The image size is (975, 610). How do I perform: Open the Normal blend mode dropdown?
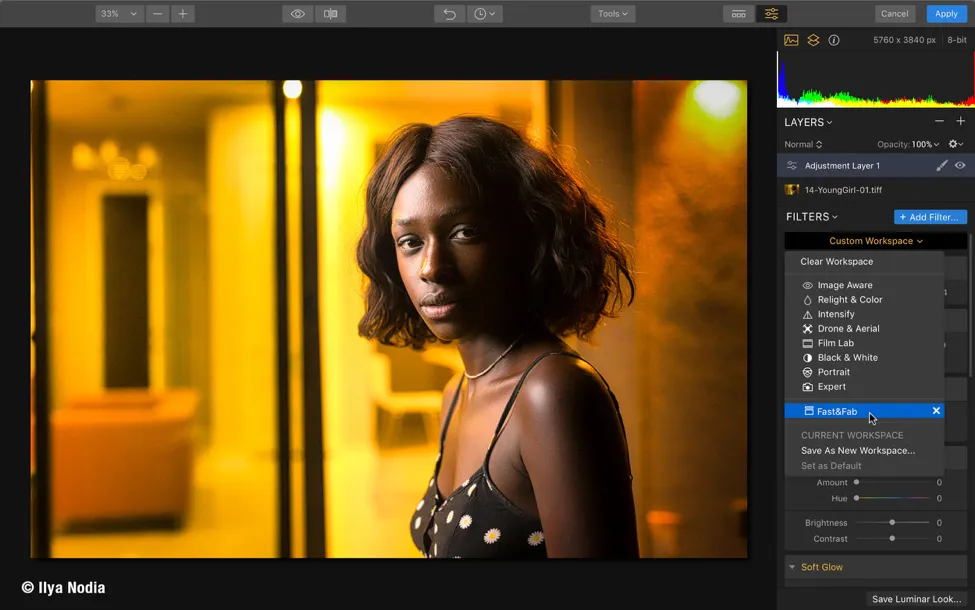coord(803,144)
